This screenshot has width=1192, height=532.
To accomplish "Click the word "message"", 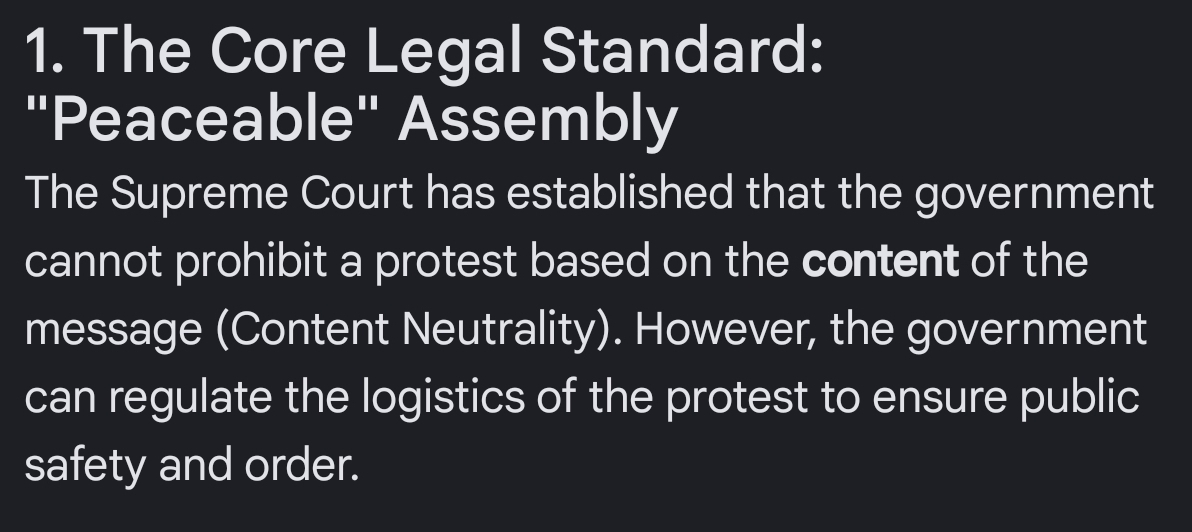I will coord(113,329).
